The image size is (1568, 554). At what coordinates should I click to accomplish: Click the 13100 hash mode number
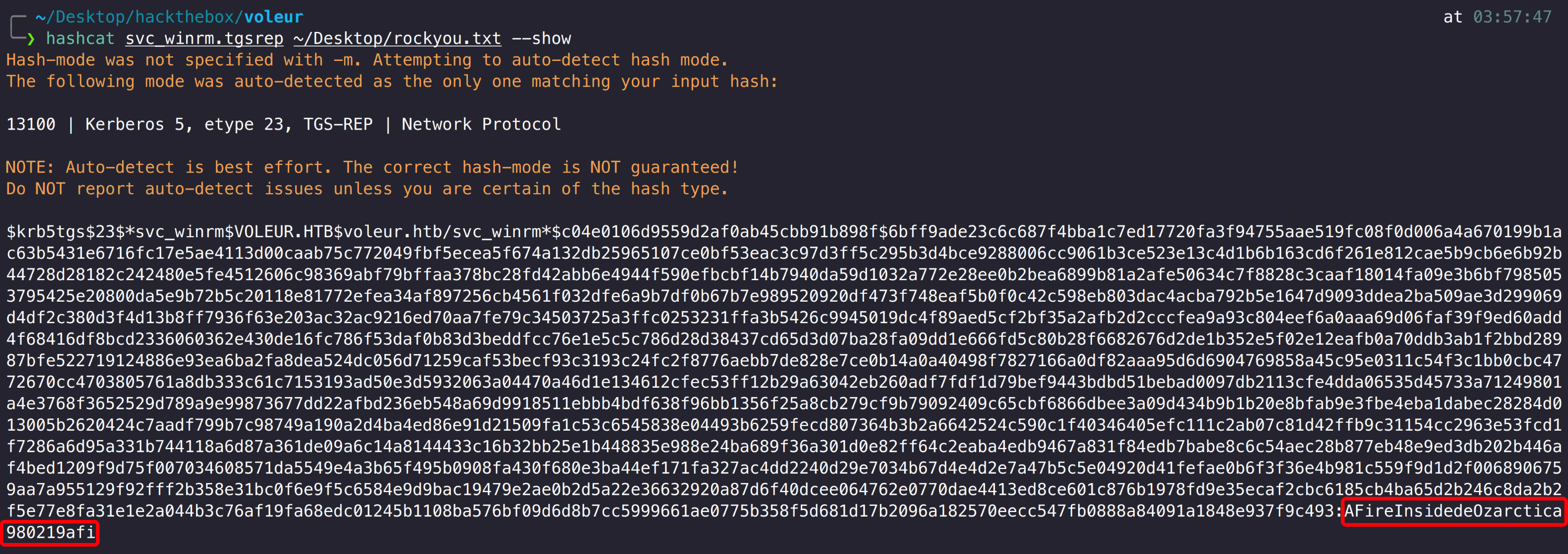(x=30, y=125)
